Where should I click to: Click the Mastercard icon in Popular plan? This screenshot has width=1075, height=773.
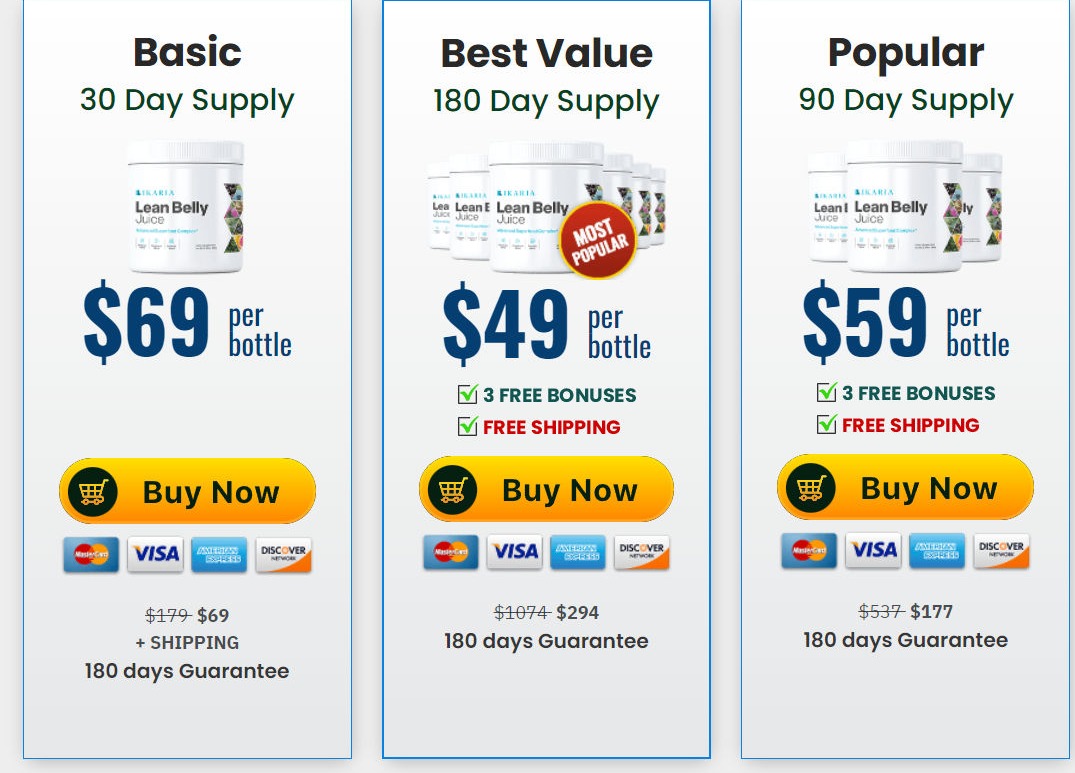(809, 551)
